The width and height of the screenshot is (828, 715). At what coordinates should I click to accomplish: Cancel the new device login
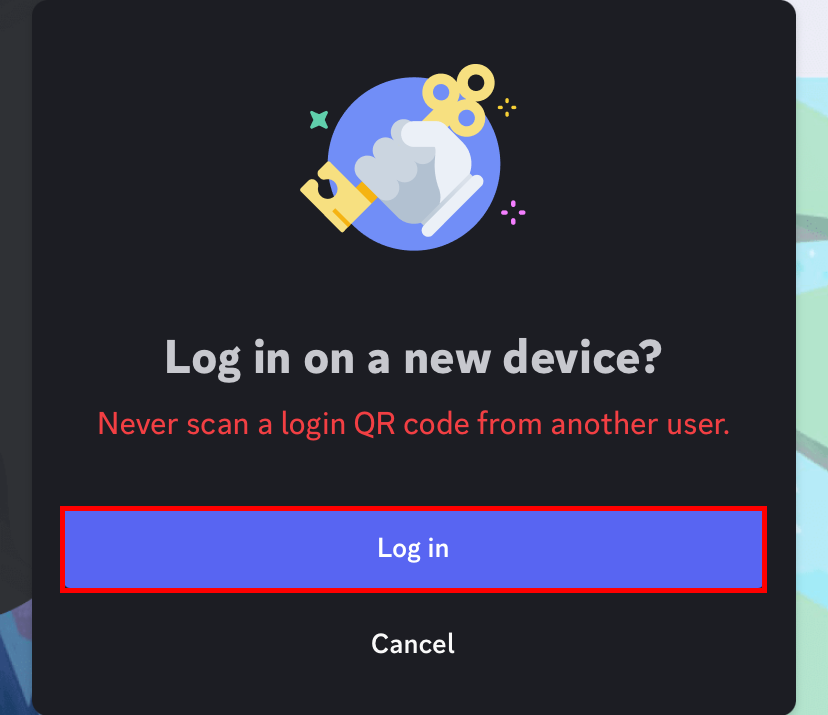pyautogui.click(x=413, y=644)
